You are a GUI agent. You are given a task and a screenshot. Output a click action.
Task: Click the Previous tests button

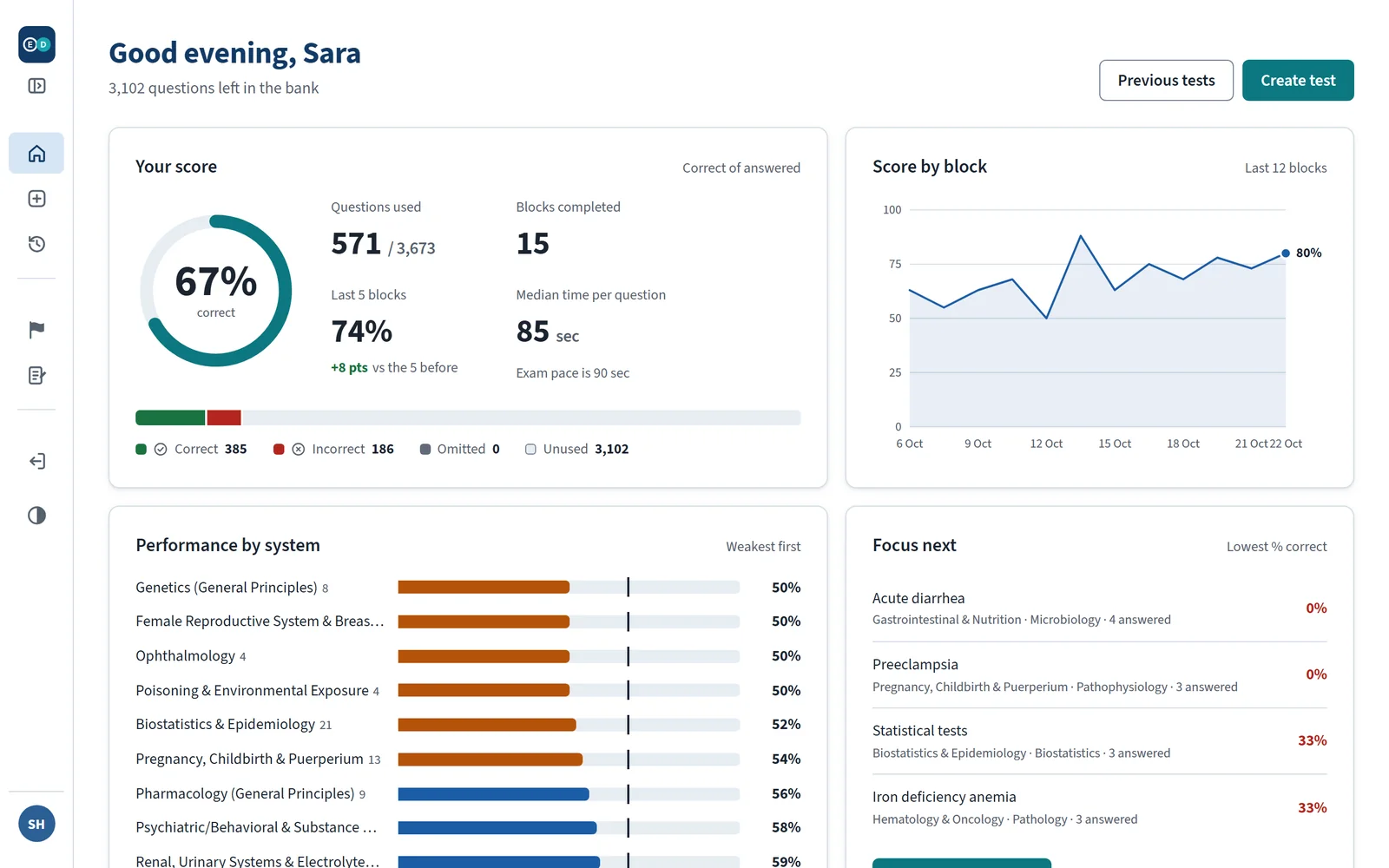[x=1166, y=81]
